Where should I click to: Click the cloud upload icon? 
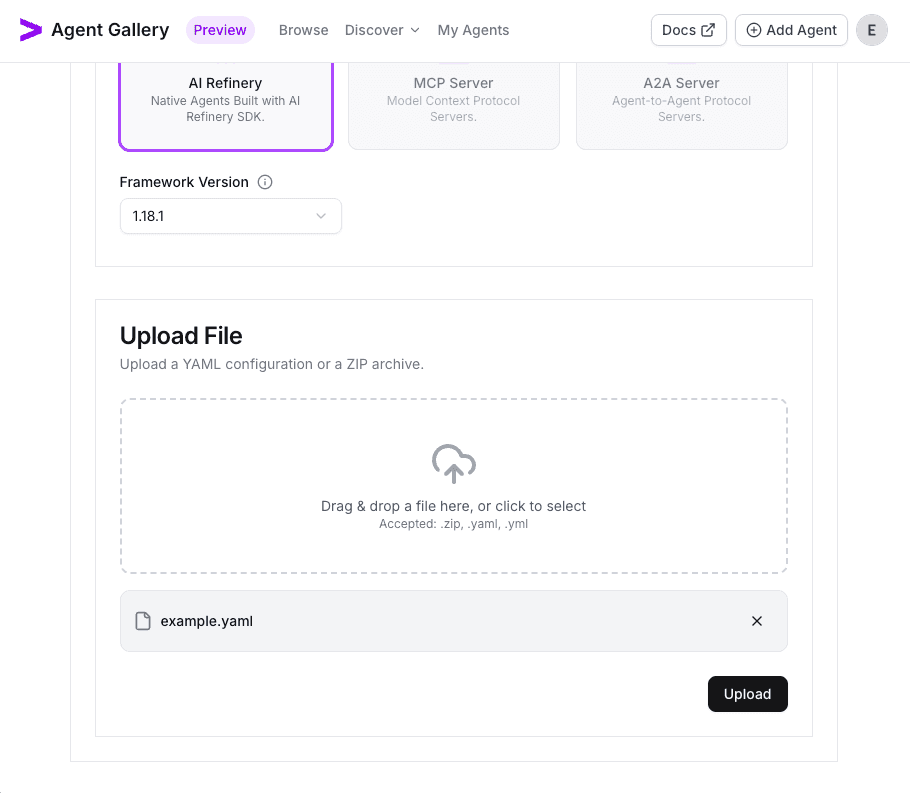pos(453,463)
